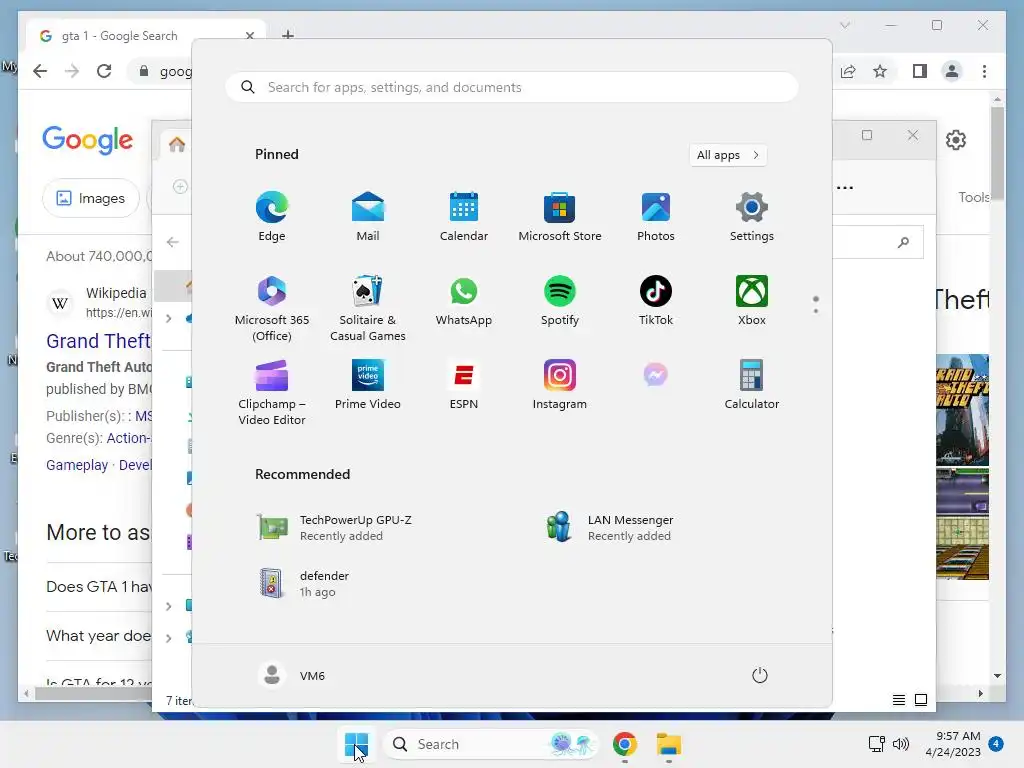Click the Home icon in File Explorer tab
This screenshot has width=1024, height=768.
[177, 144]
